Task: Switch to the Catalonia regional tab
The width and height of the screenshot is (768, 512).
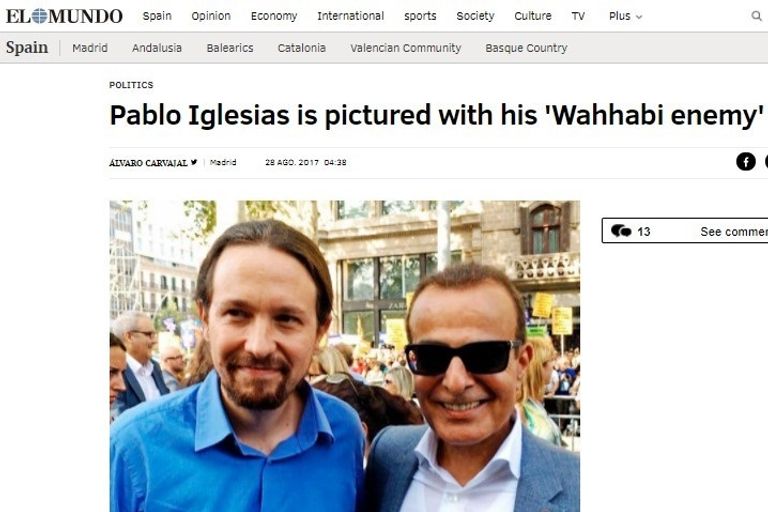Action: click(x=301, y=48)
